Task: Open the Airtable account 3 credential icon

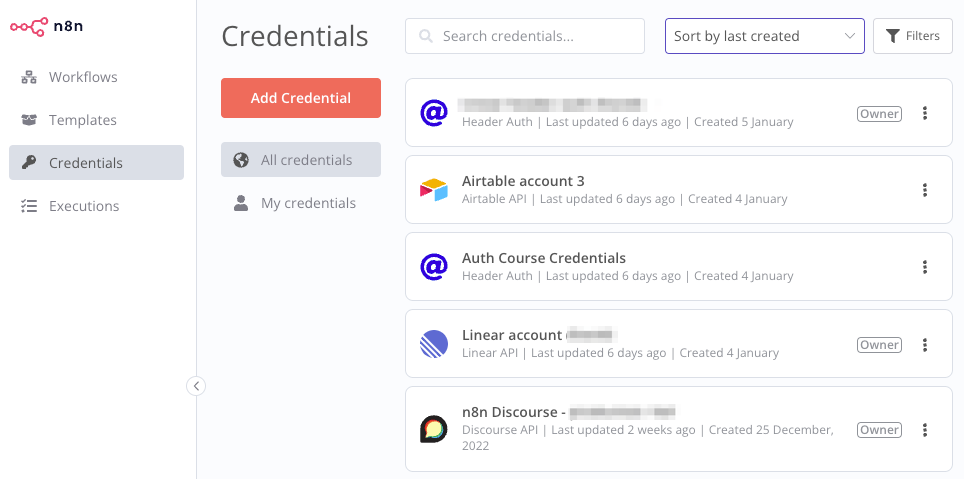Action: pyautogui.click(x=433, y=189)
